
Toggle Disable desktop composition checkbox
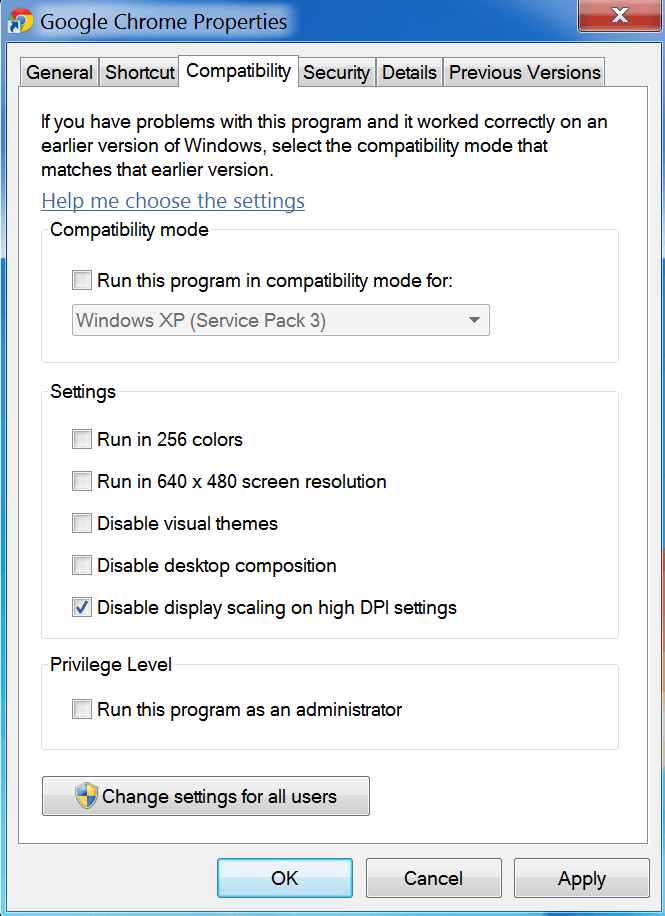pos(82,565)
